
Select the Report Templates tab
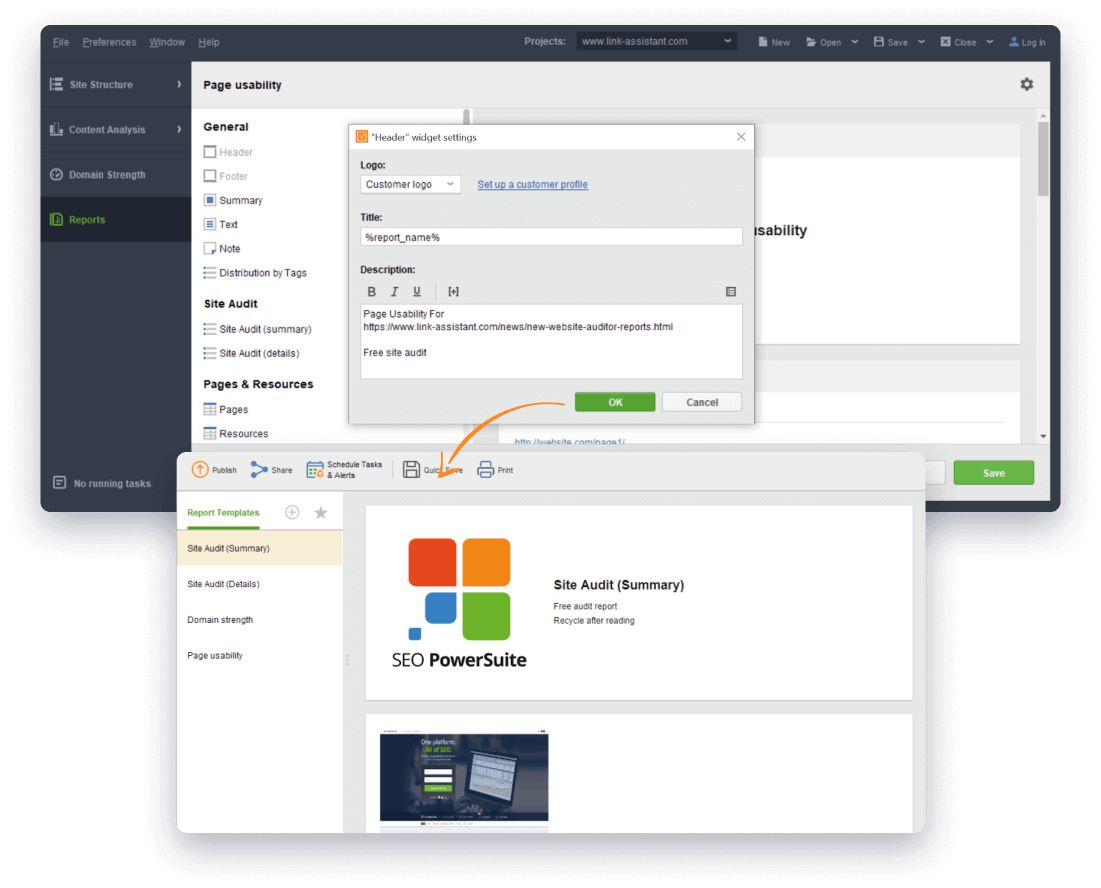(223, 513)
